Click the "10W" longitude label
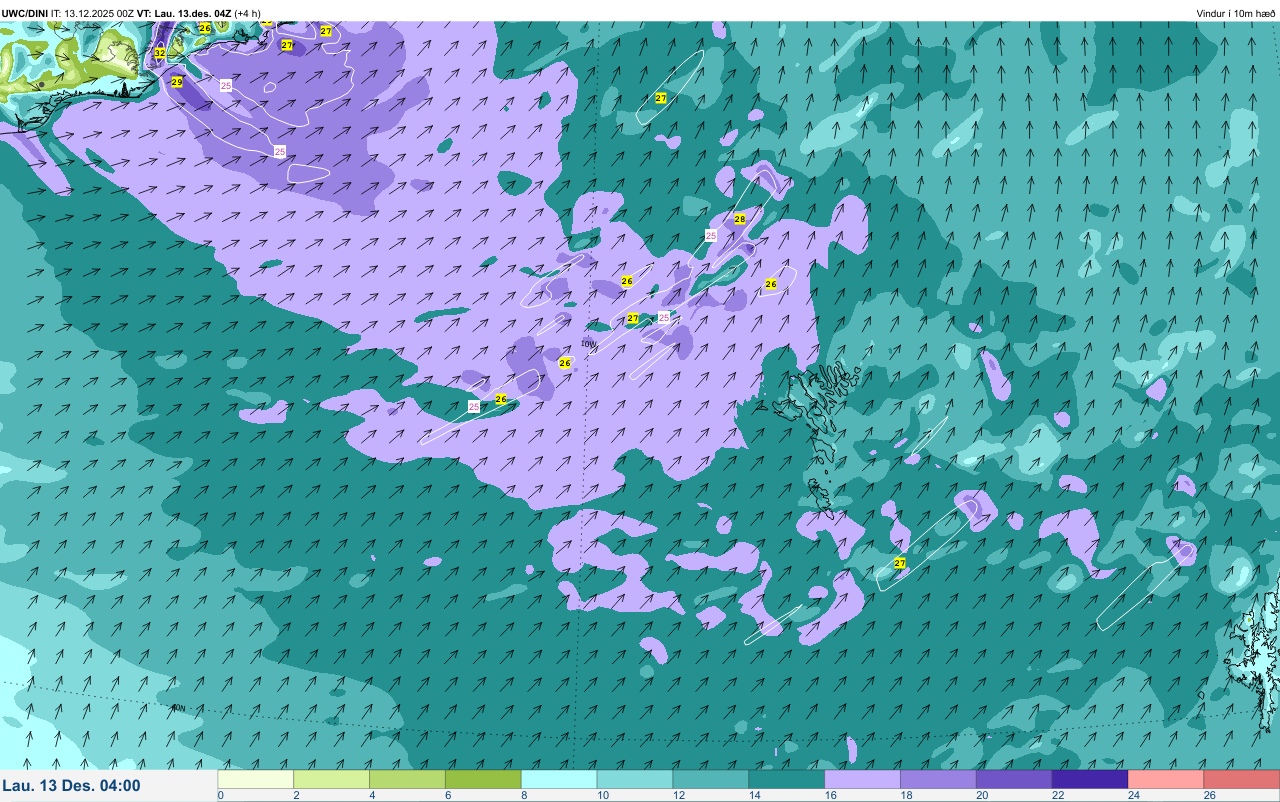Viewport: 1280px width, 802px height. click(x=588, y=344)
